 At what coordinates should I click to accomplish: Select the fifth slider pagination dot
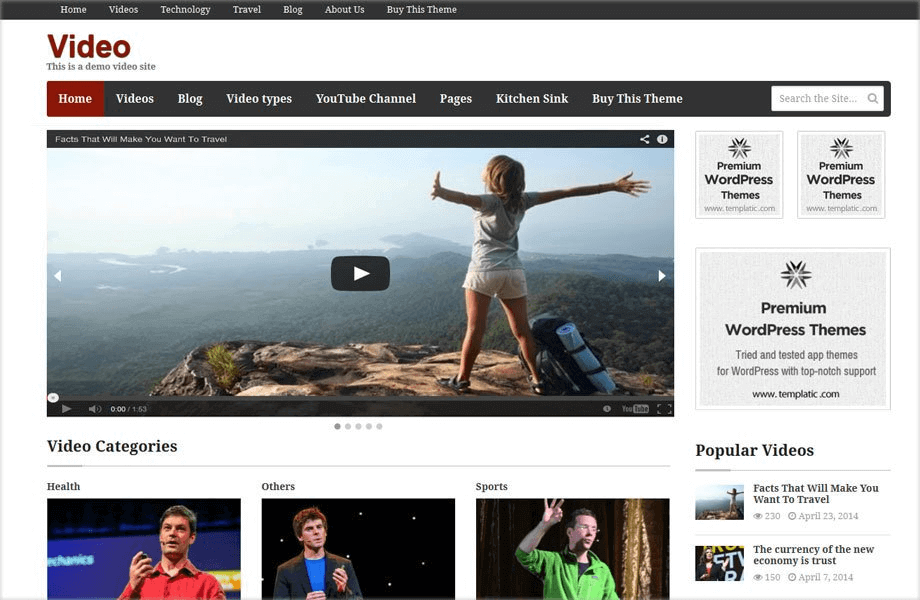(380, 426)
